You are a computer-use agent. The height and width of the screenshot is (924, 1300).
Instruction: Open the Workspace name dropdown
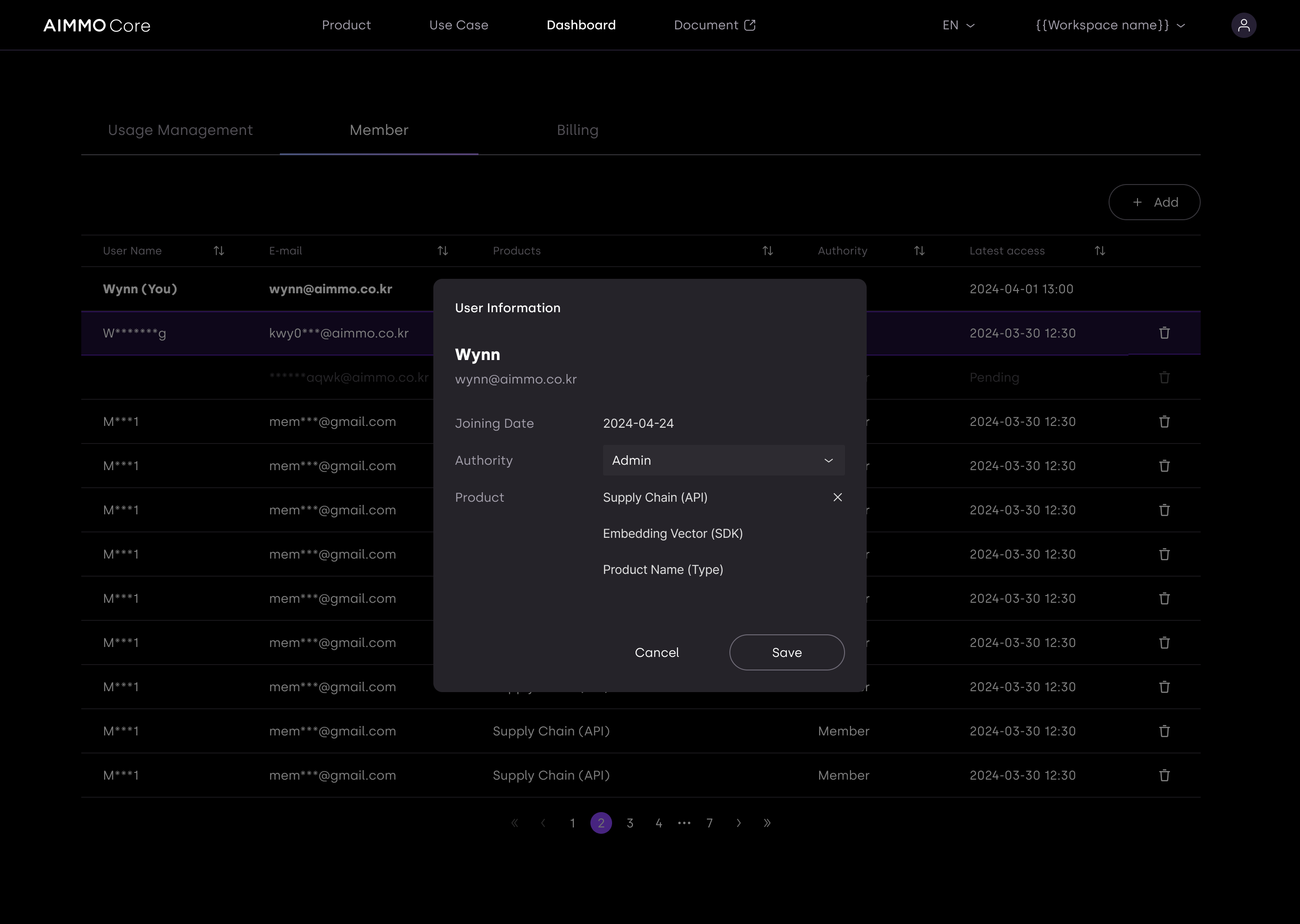coord(1110,25)
